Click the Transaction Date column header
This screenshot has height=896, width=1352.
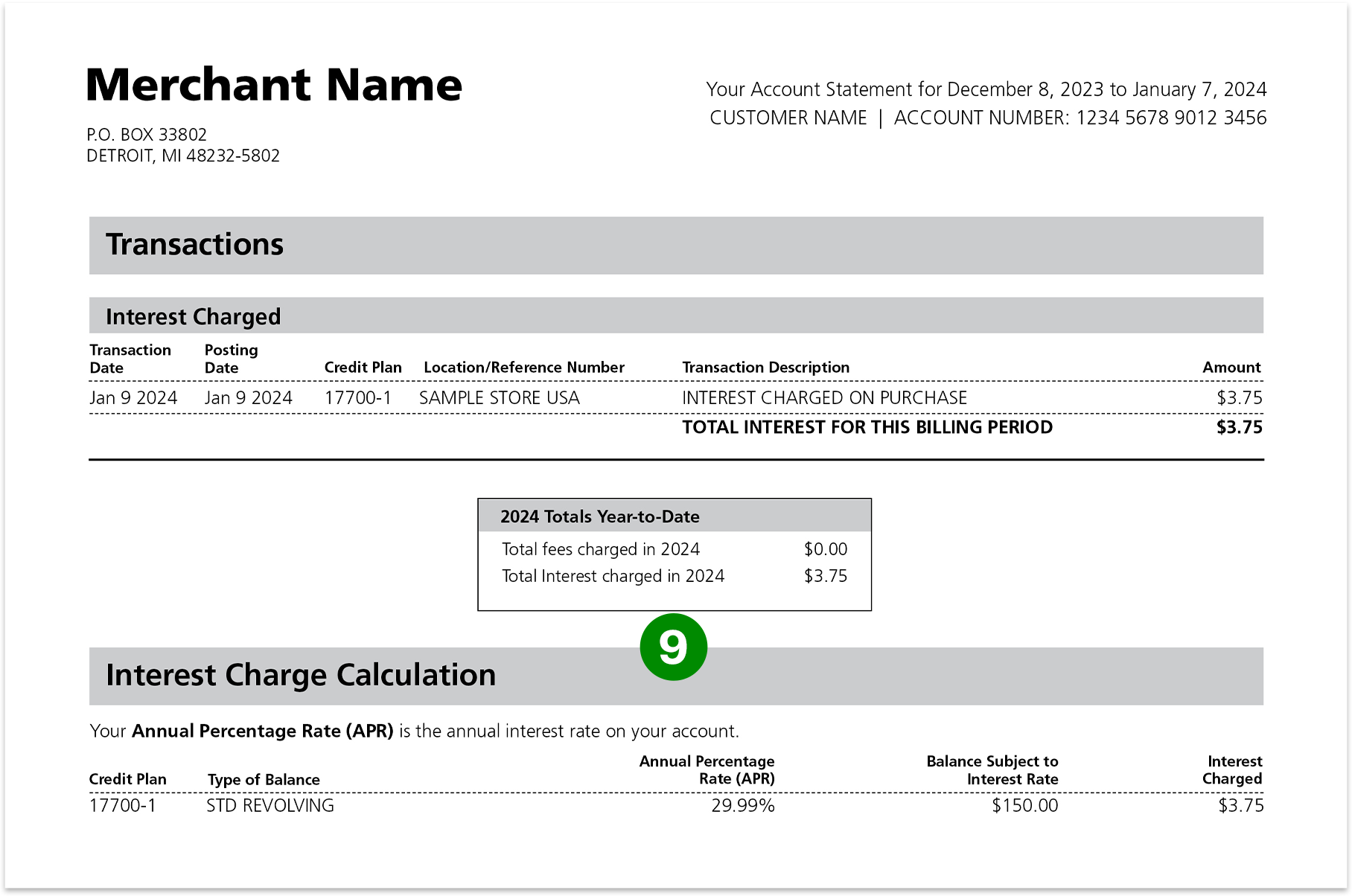pos(130,359)
